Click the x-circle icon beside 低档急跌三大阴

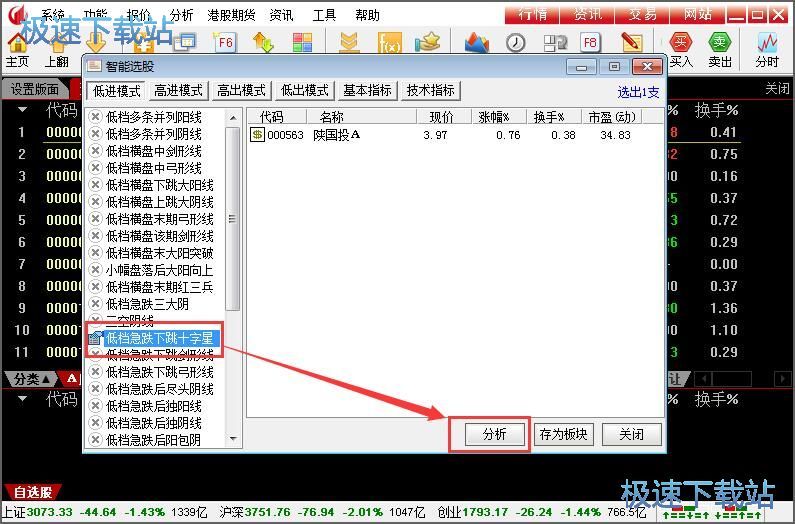pyautogui.click(x=95, y=304)
